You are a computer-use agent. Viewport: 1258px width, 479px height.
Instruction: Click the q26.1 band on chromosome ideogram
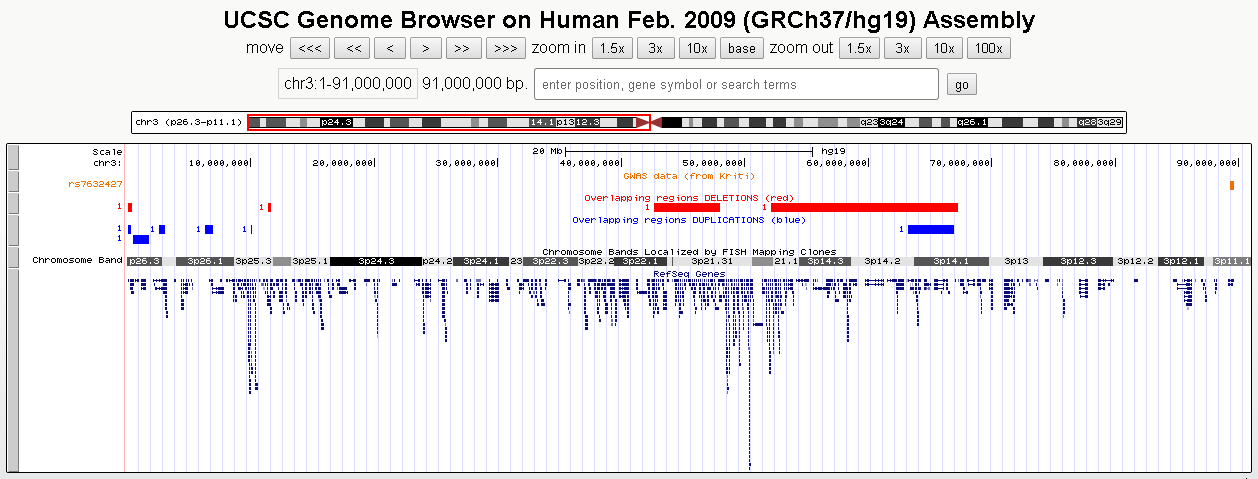972,122
